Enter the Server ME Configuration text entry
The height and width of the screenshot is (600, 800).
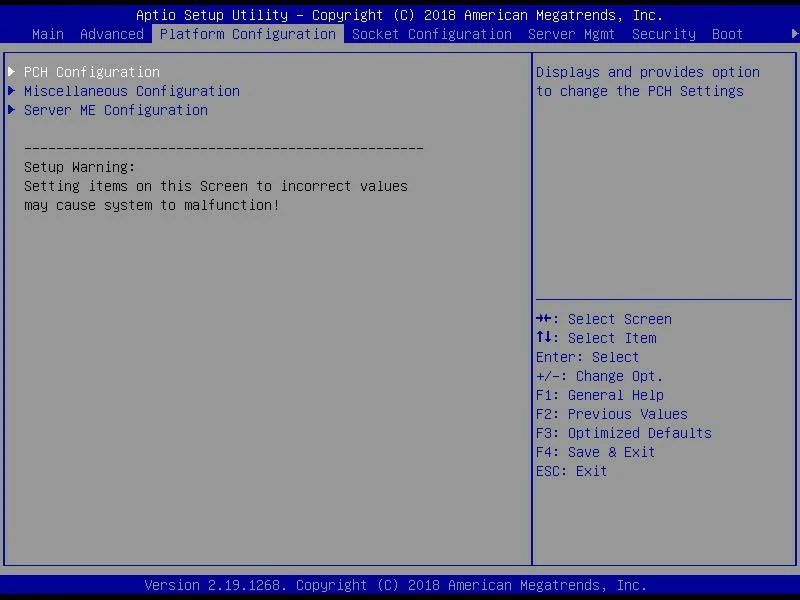pyautogui.click(x=116, y=110)
